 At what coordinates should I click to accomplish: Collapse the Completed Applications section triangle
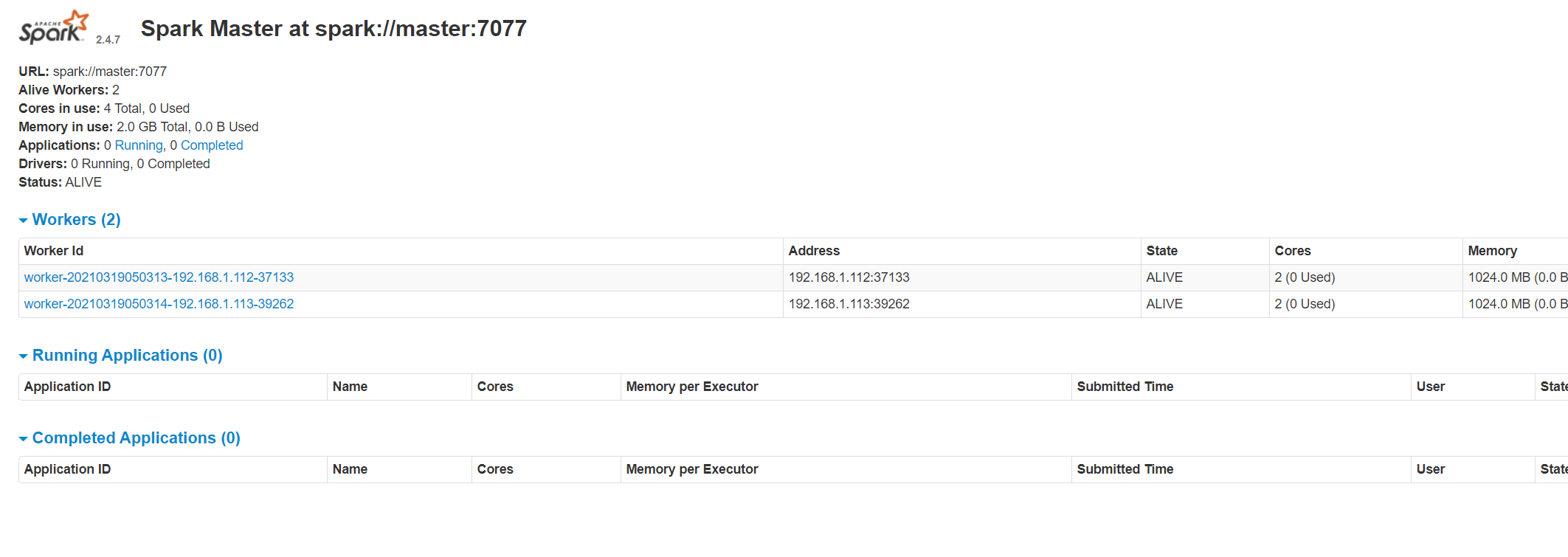coord(24,438)
